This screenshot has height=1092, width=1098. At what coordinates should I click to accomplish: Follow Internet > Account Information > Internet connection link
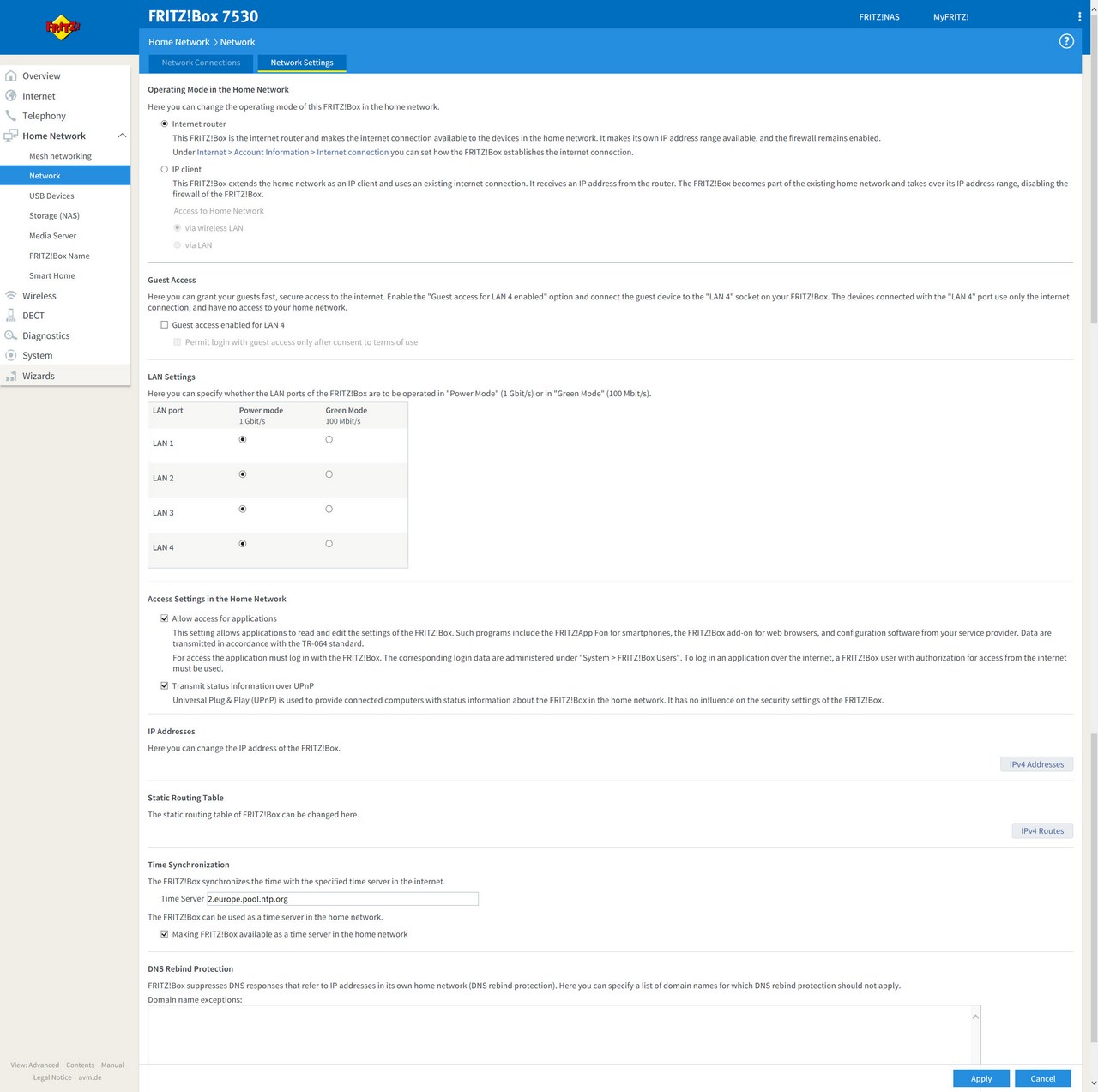coord(293,152)
